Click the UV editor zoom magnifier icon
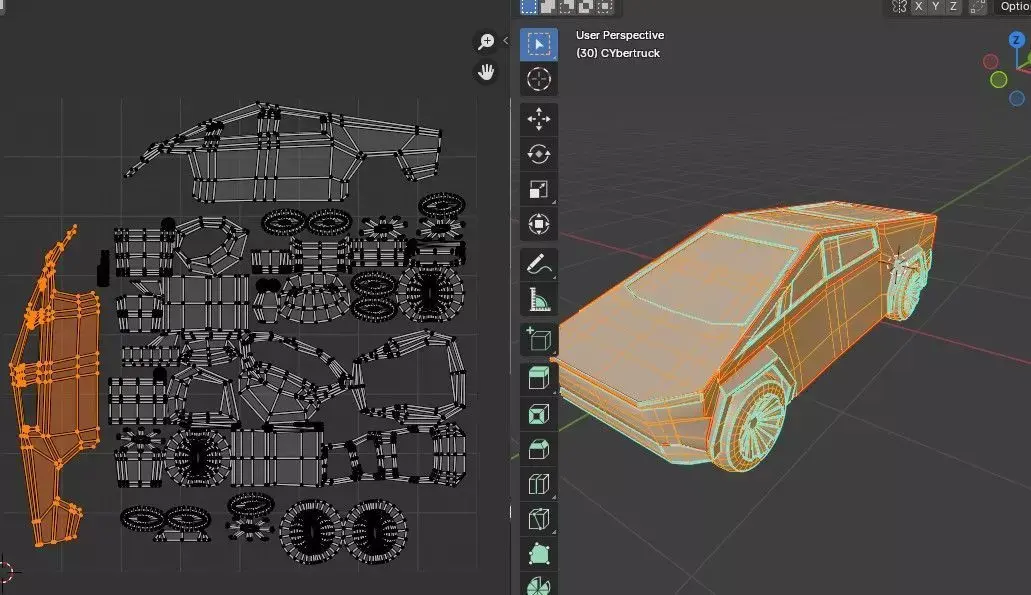The width and height of the screenshot is (1031, 595). [x=486, y=41]
